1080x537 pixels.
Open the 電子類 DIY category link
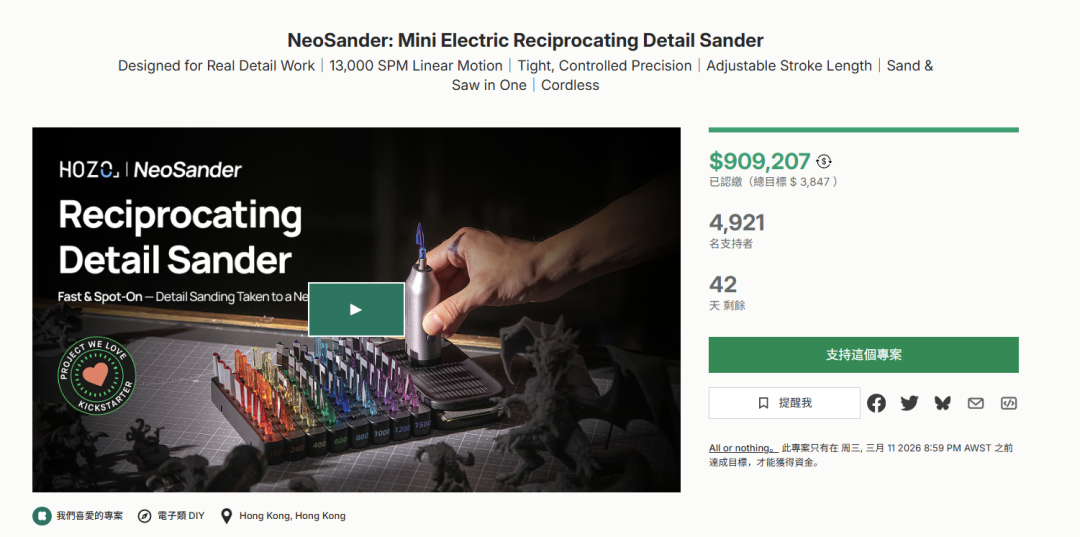180,516
